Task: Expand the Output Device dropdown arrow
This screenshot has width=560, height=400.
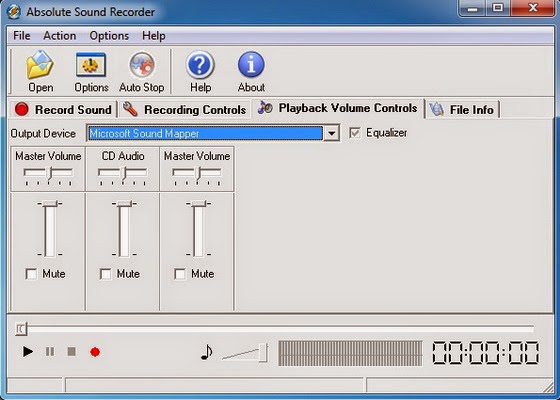Action: click(331, 134)
